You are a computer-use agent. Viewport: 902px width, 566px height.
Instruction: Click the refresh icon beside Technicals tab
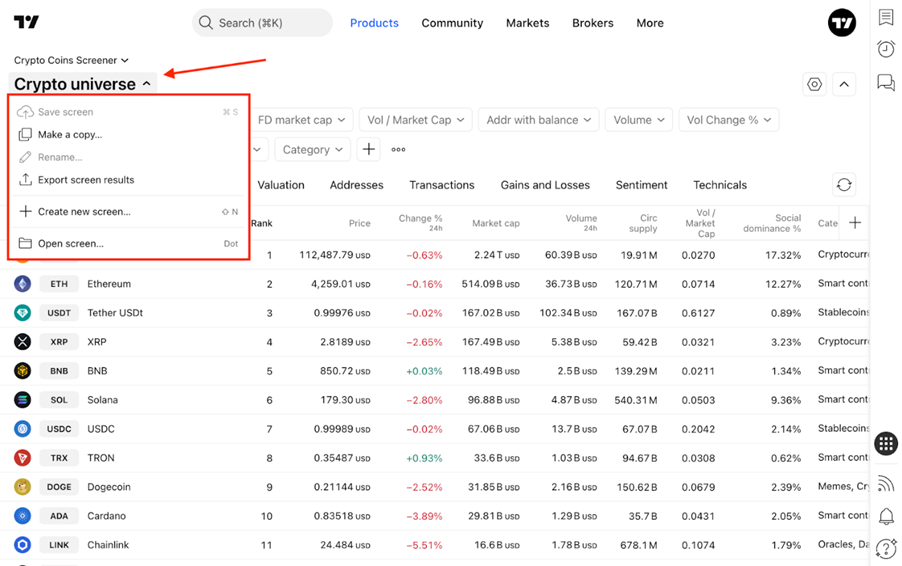tap(844, 185)
